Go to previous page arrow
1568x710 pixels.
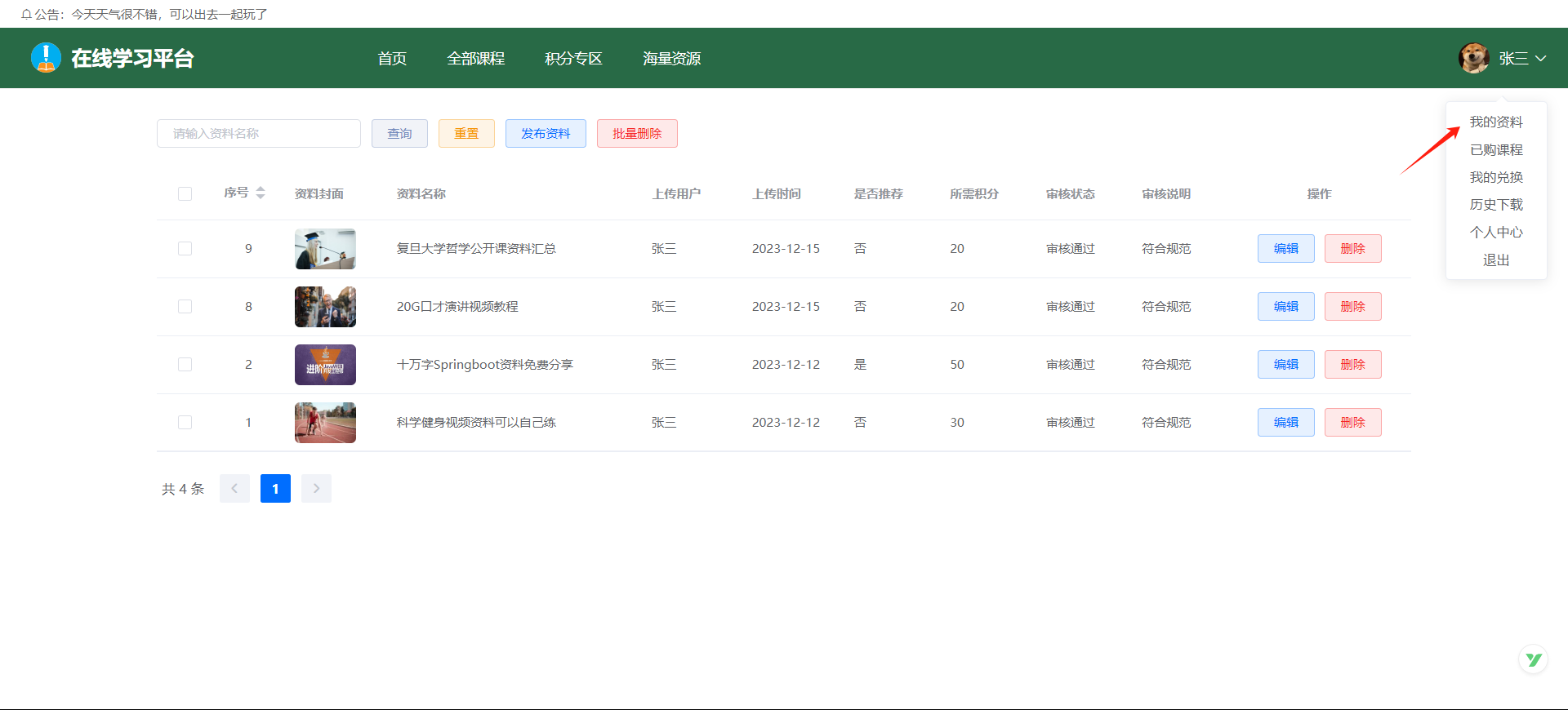pos(234,488)
